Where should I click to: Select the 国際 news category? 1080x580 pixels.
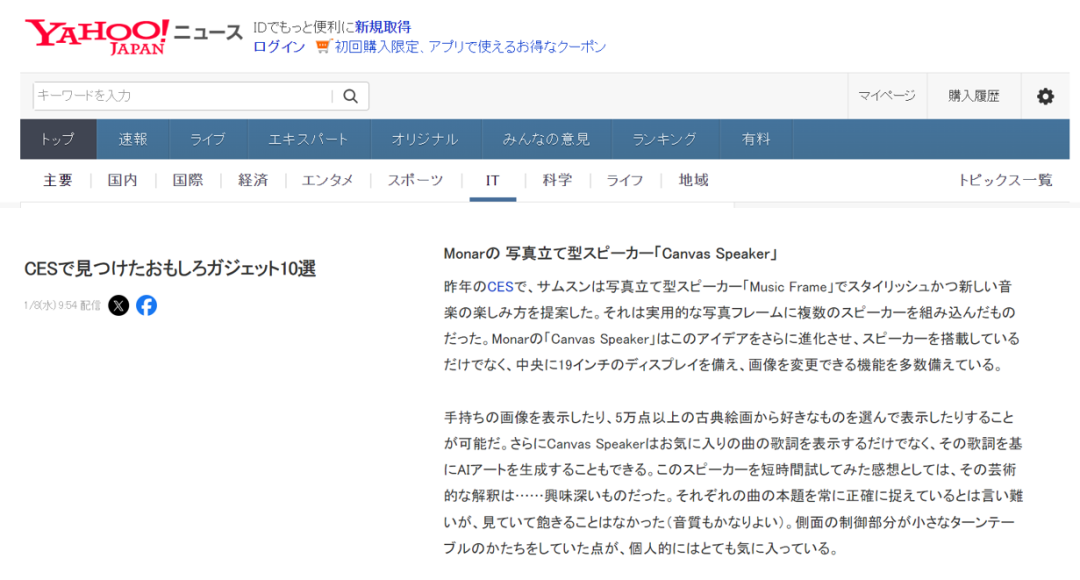188,180
